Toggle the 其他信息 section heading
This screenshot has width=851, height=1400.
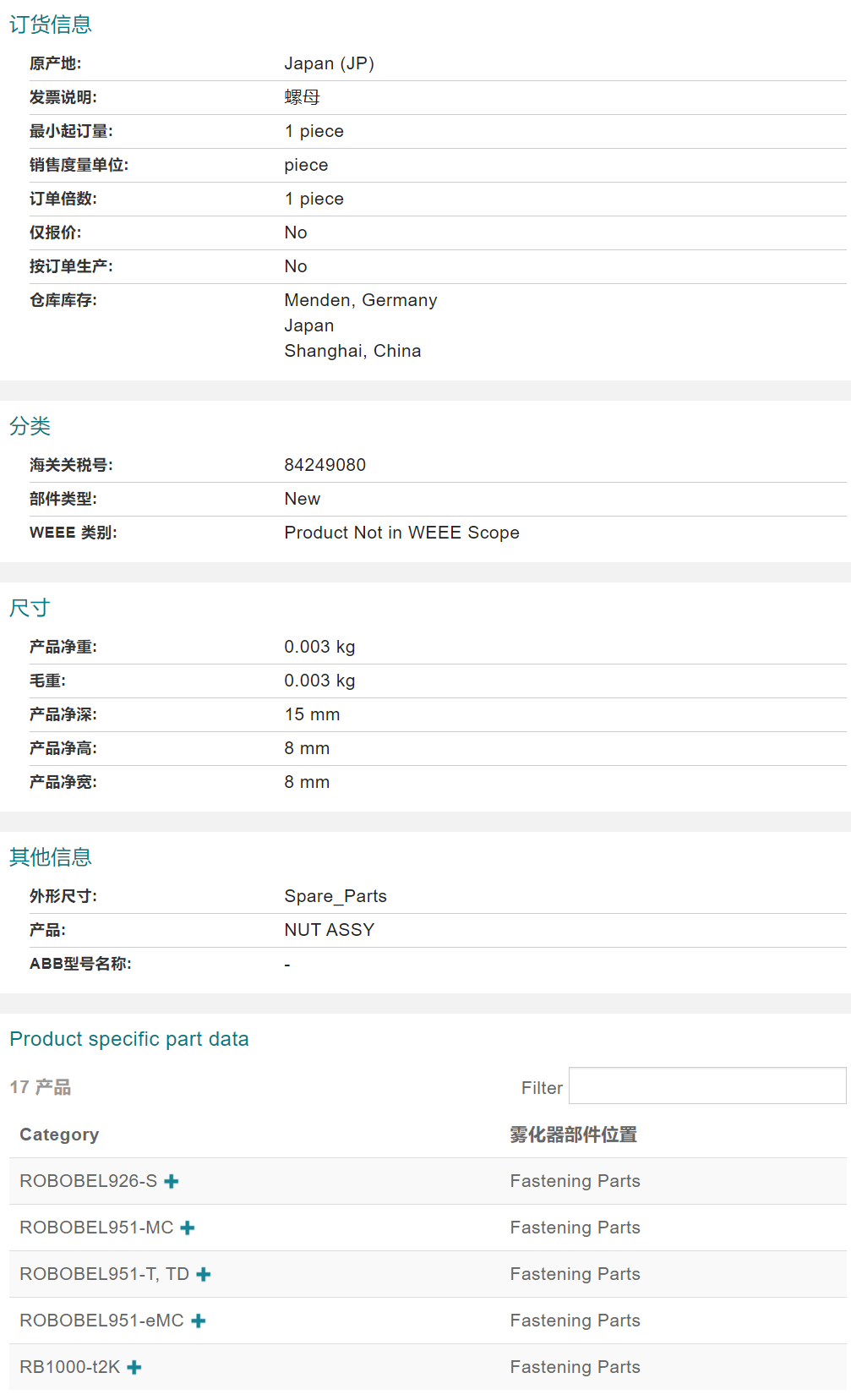coord(50,857)
